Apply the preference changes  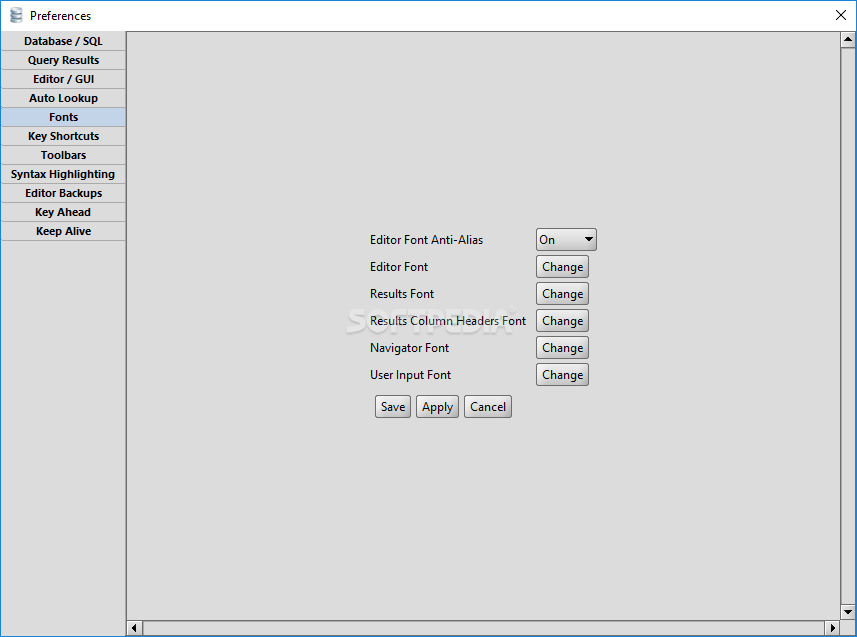click(437, 407)
